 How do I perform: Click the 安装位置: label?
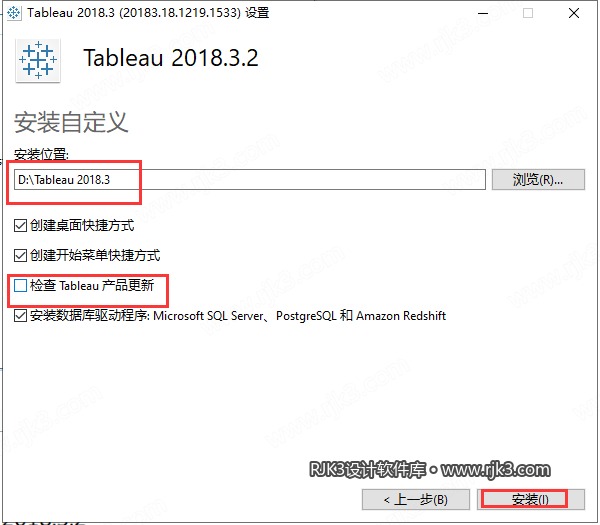[41, 155]
